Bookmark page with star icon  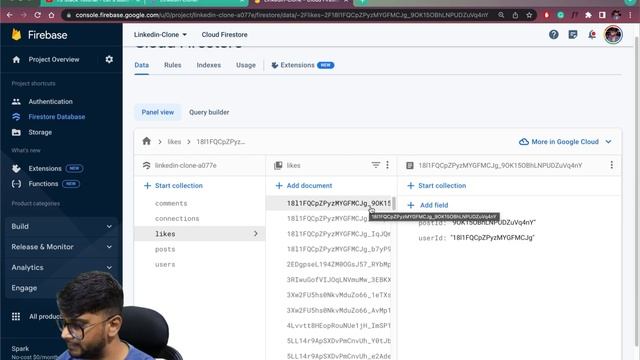pos(529,15)
